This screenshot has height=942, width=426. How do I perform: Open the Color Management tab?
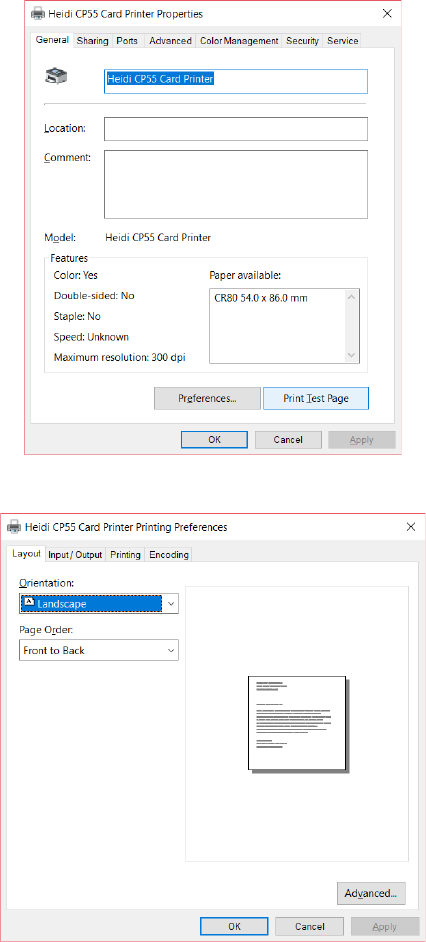[x=239, y=41]
